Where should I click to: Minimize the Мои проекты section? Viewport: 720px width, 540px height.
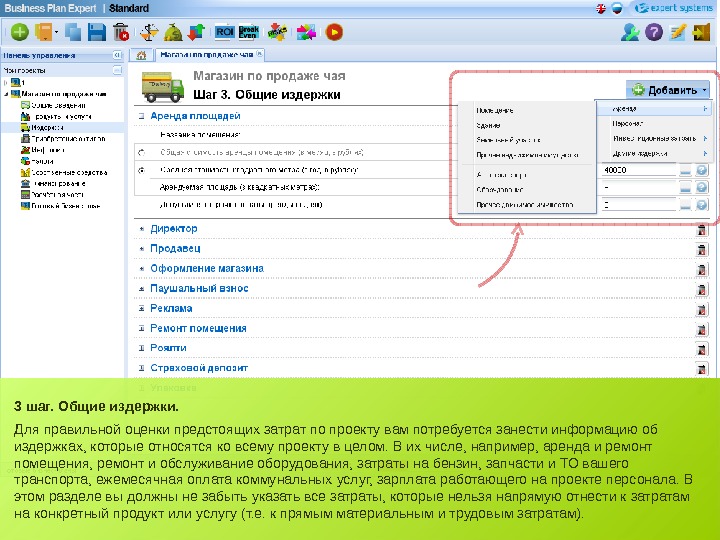(117, 70)
